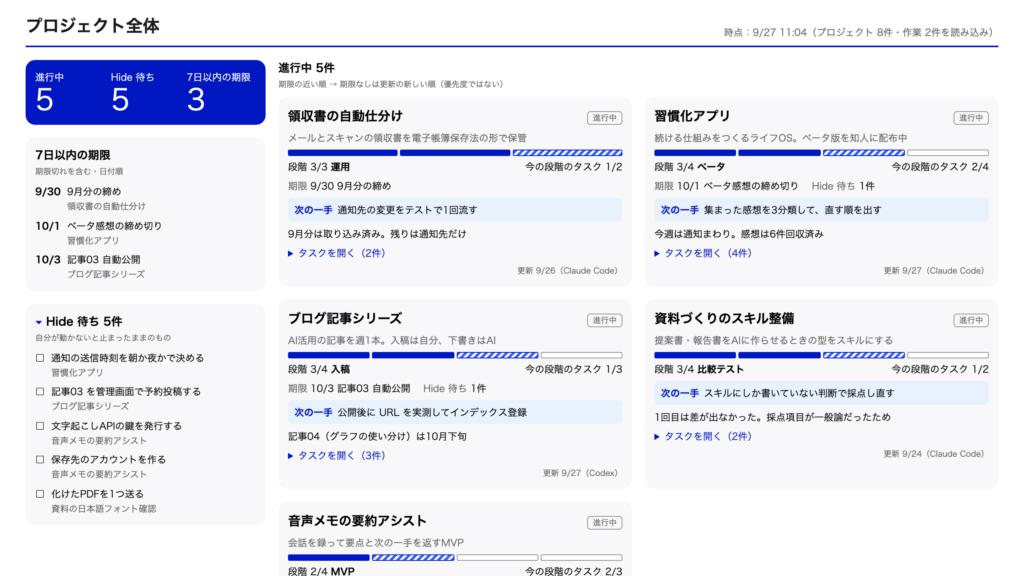Viewport: 1024px width, 576px height.
Task: Click progress bar of ブログ記事シリーズ card
Action: coord(455,355)
